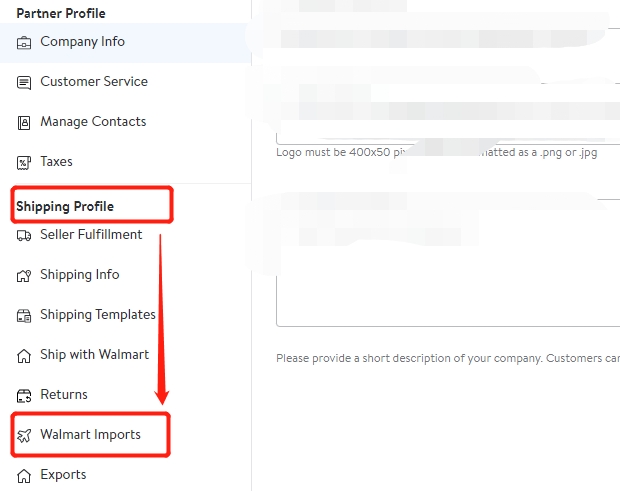Click the Ship with Walmart home icon
Image resolution: width=620 pixels, height=491 pixels.
click(24, 355)
